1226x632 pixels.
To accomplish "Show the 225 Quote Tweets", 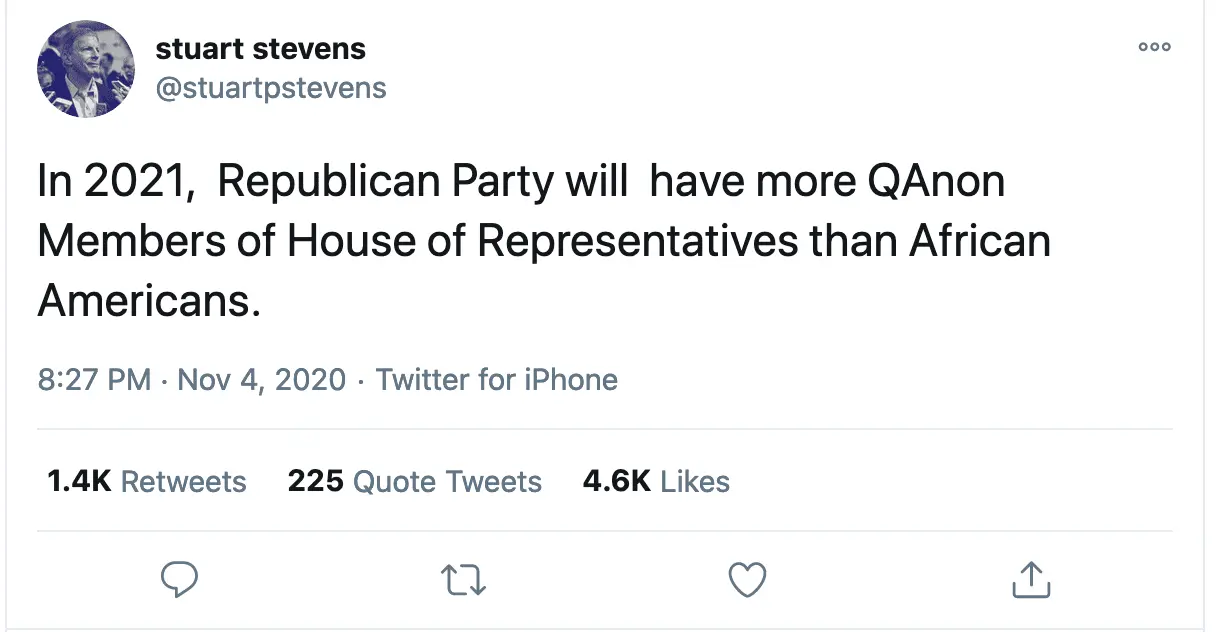I will [x=414, y=481].
